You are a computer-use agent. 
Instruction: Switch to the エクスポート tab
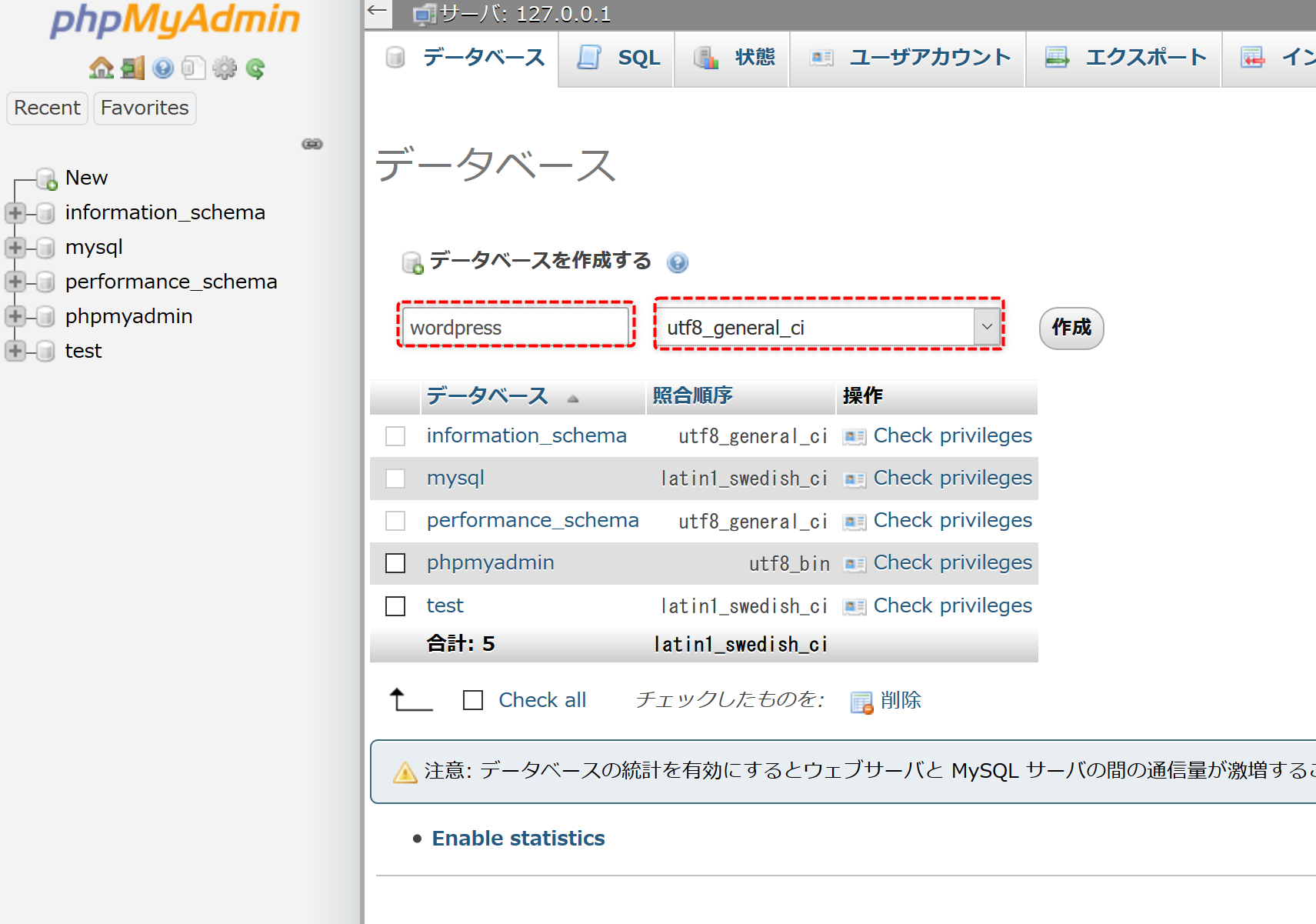point(1124,58)
